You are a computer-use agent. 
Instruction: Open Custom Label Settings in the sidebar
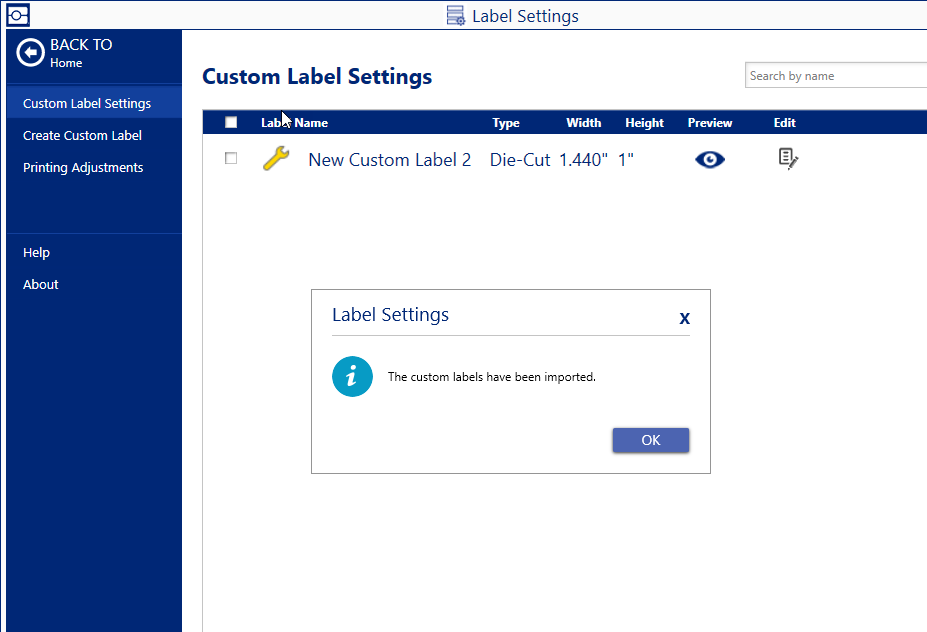coord(87,103)
